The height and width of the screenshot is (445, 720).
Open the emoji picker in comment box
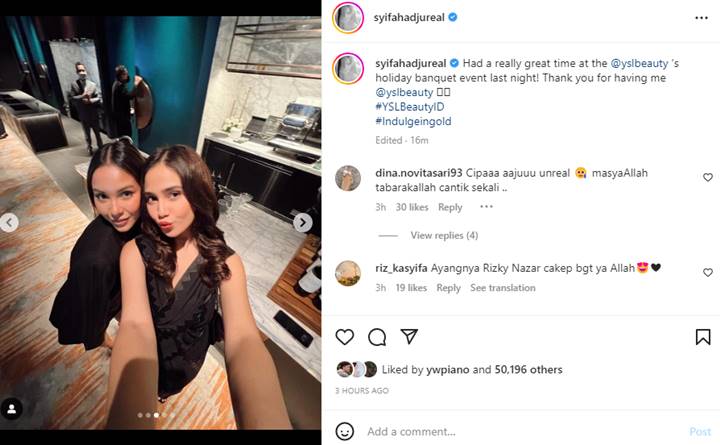[x=344, y=431]
